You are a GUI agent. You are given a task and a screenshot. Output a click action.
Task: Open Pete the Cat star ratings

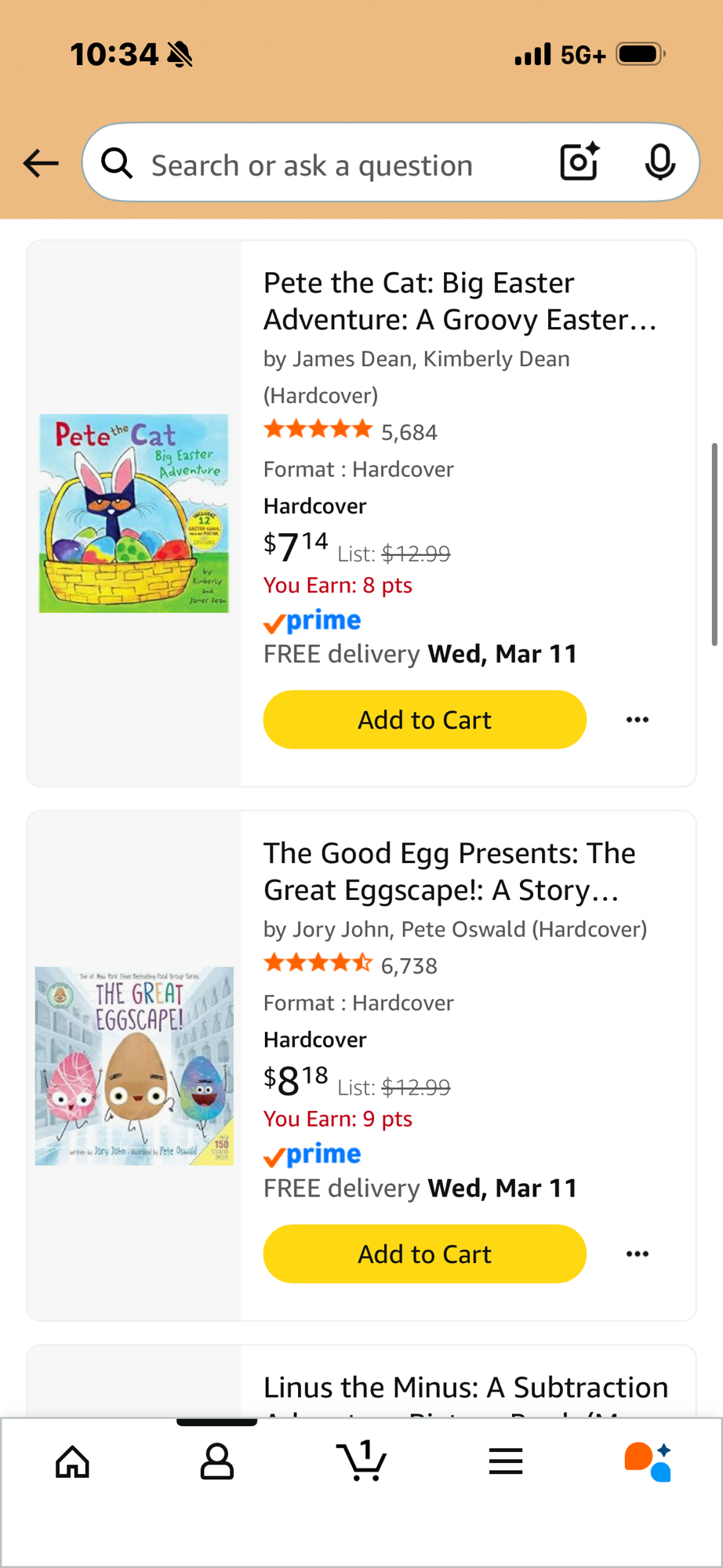coord(318,430)
